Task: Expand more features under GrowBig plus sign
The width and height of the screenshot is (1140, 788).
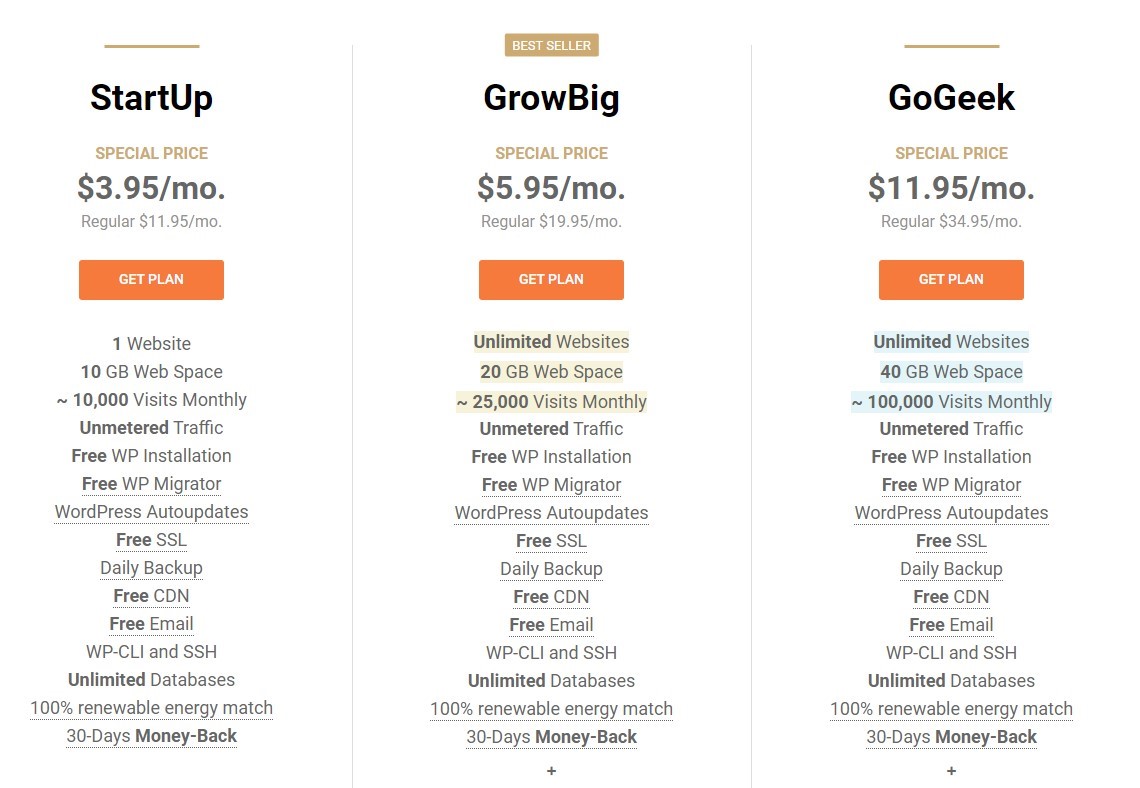Action: (x=551, y=771)
